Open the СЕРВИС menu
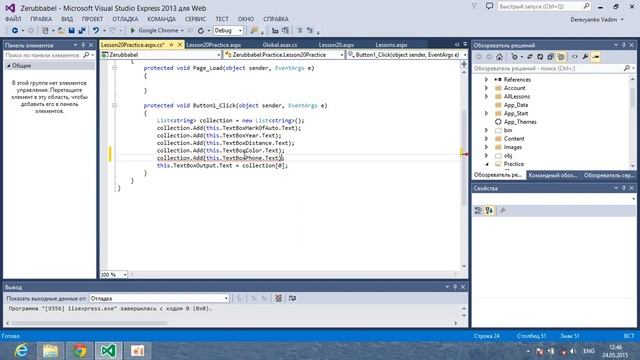Viewport: 640px width, 360px height. pos(195,19)
